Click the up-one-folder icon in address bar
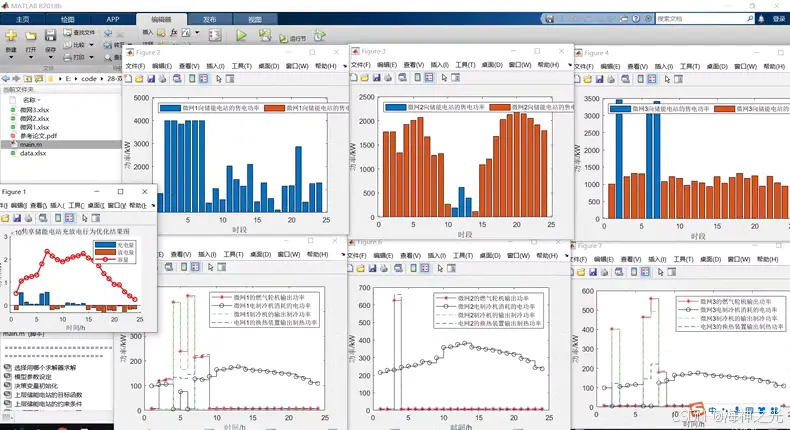 28,79
